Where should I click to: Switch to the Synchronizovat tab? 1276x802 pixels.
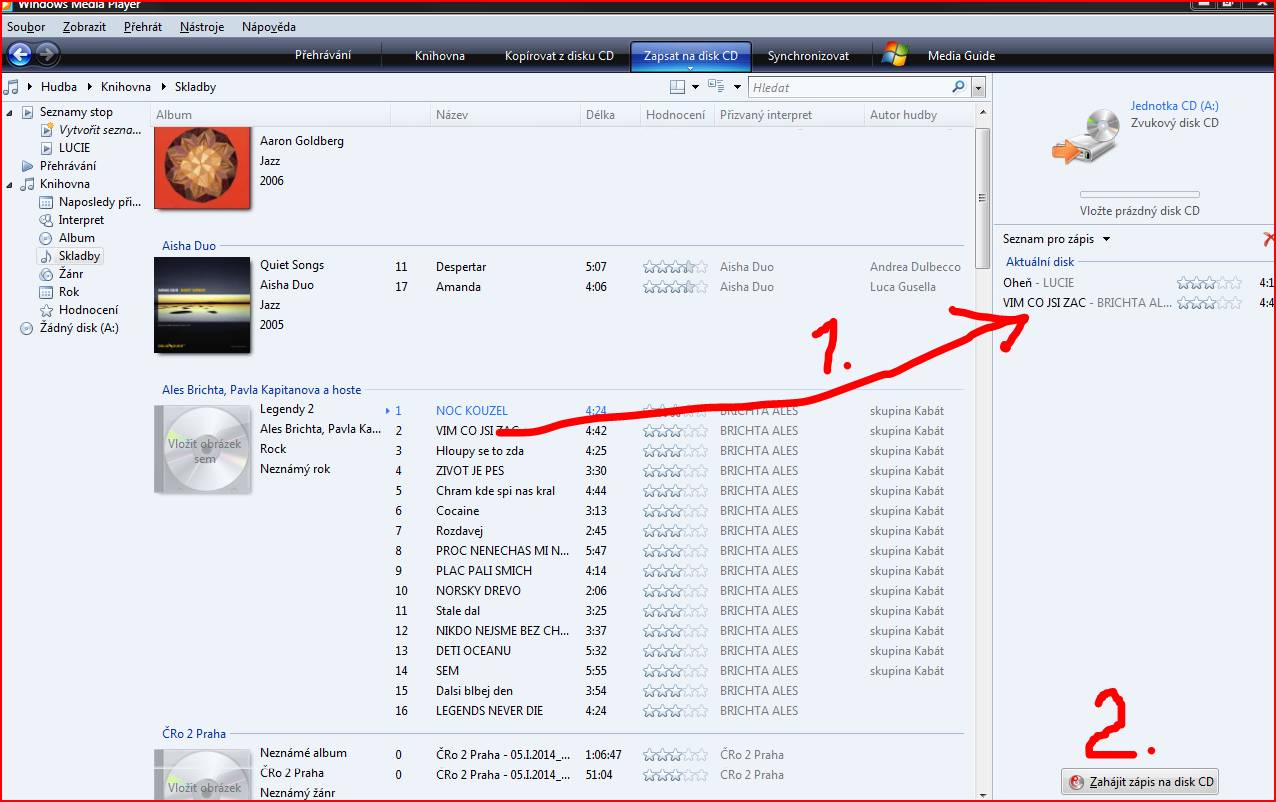(x=808, y=56)
